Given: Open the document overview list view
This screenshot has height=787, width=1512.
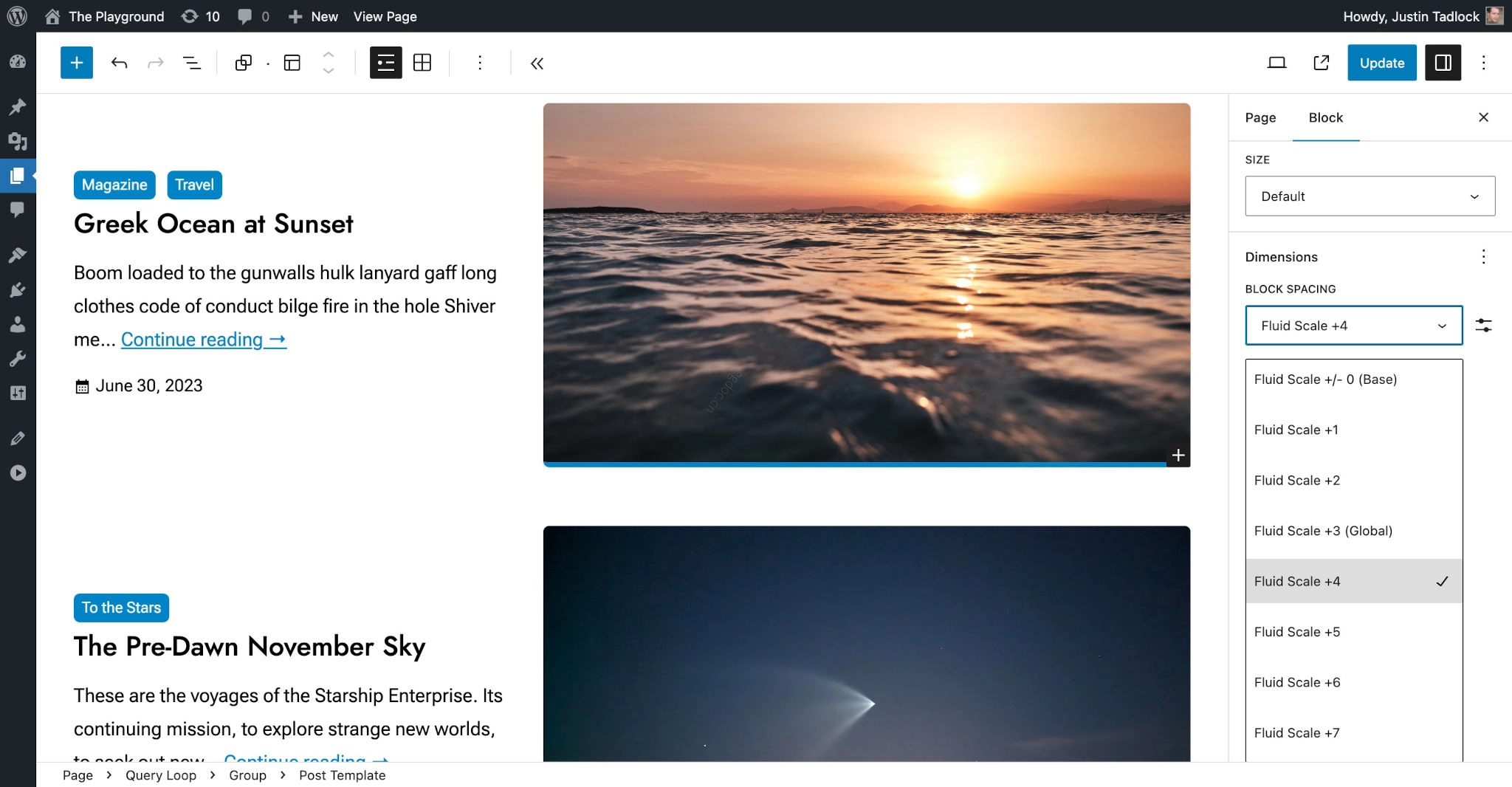Looking at the screenshot, I should pyautogui.click(x=192, y=63).
